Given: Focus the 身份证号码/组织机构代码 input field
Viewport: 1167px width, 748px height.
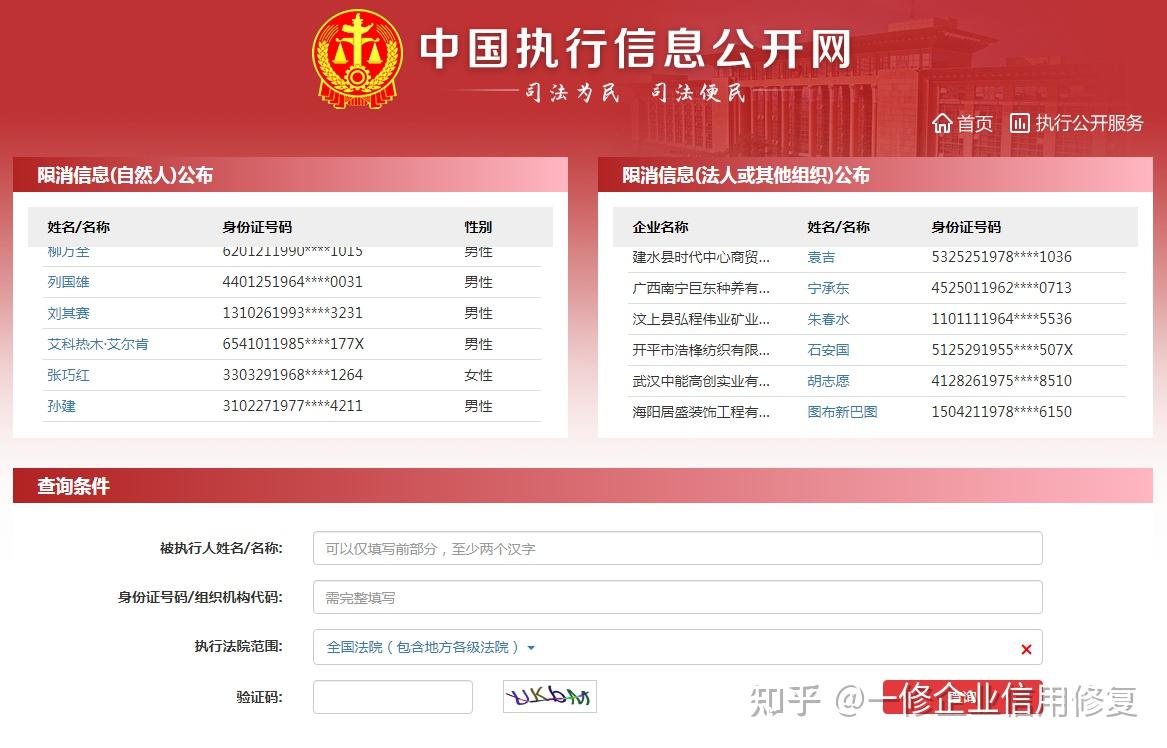Looking at the screenshot, I should click(x=677, y=597).
